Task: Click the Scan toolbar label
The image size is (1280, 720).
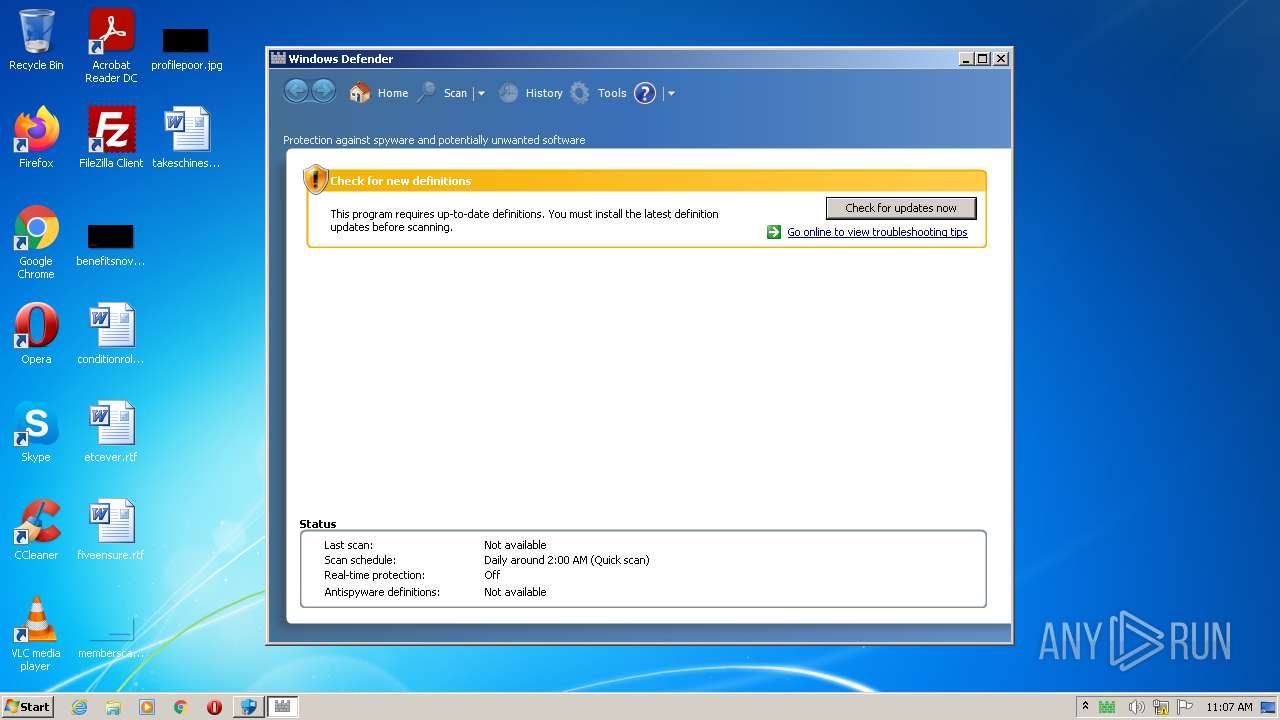Action: click(455, 93)
